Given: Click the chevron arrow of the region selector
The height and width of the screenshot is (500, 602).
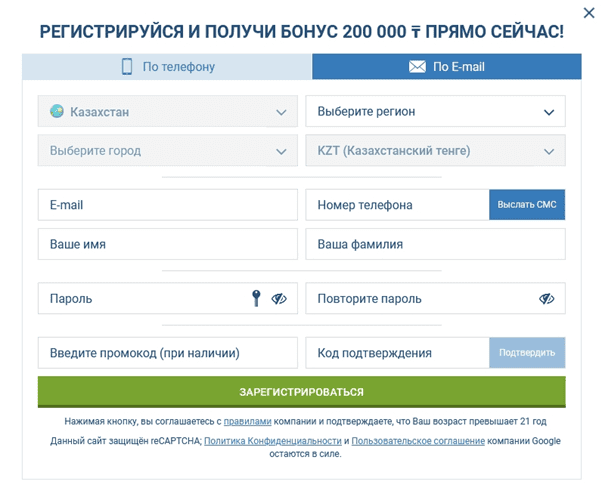Looking at the screenshot, I should (549, 113).
